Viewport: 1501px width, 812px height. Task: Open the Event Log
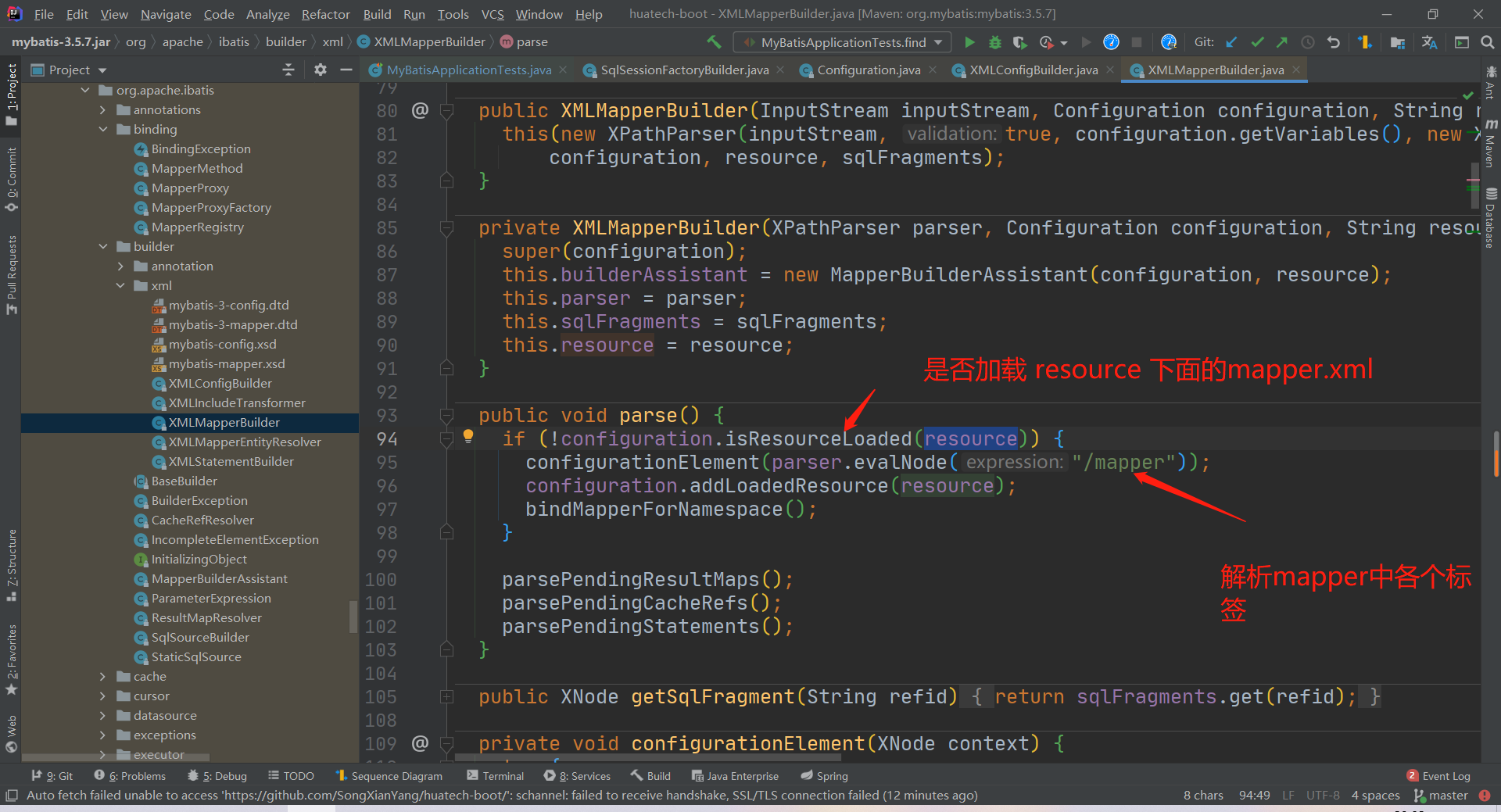(1438, 775)
